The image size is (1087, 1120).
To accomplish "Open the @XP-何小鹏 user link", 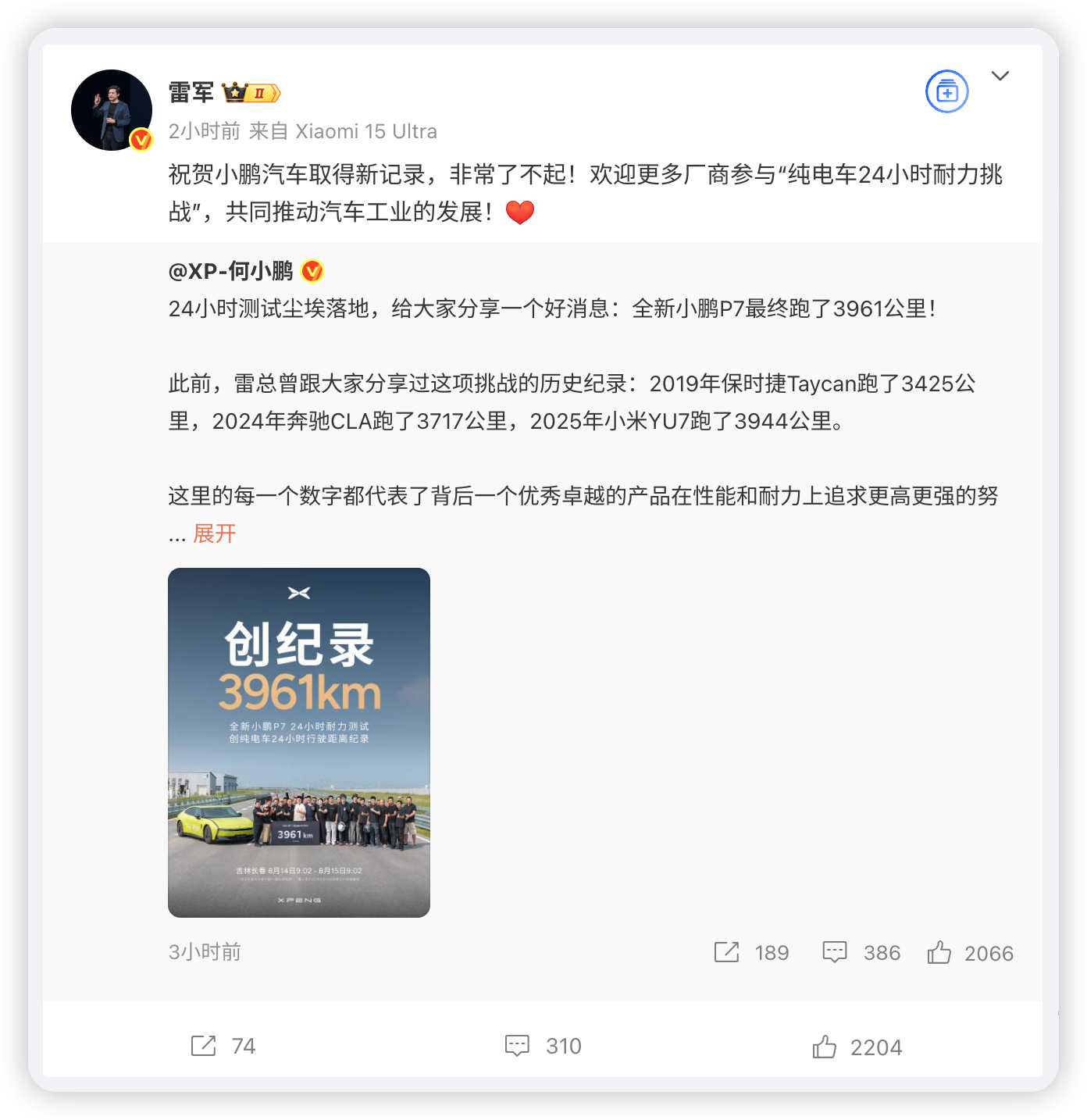I will pos(231,271).
